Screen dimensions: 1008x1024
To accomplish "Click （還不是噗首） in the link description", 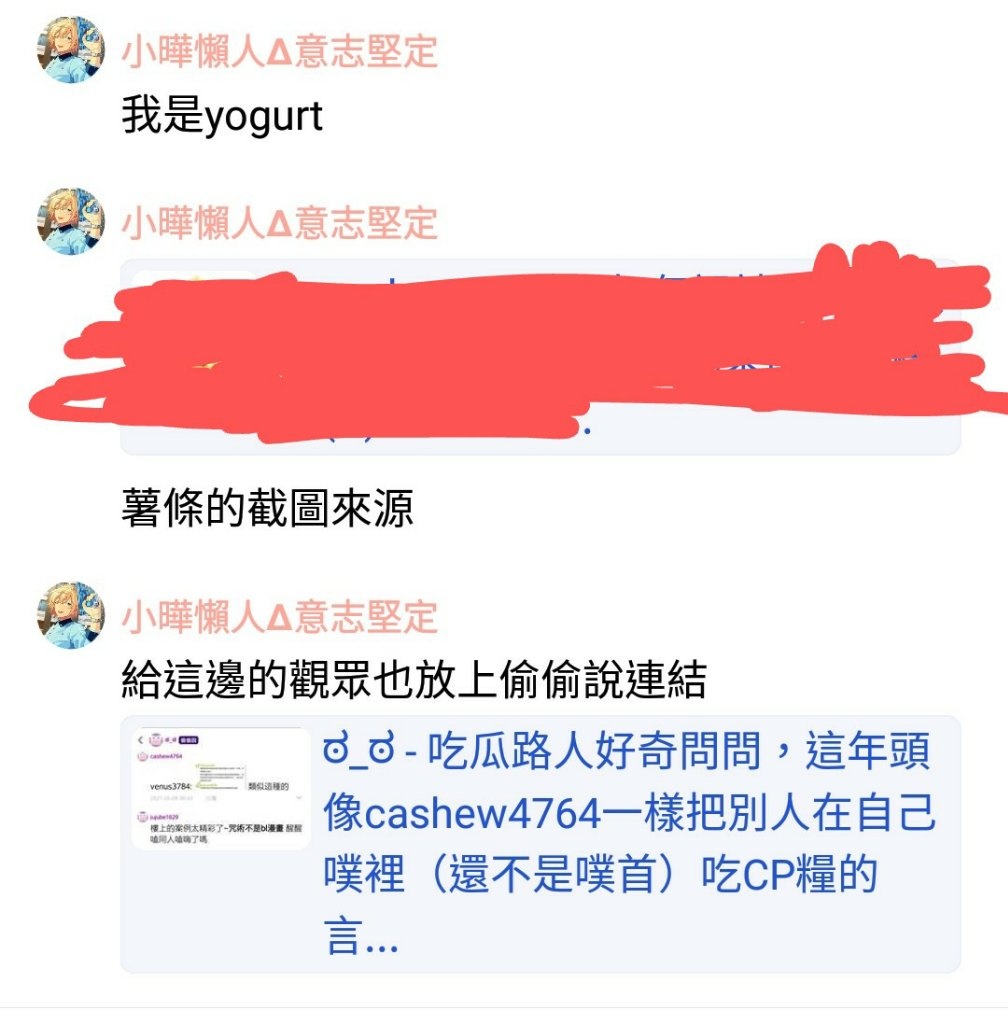I will click(552, 875).
